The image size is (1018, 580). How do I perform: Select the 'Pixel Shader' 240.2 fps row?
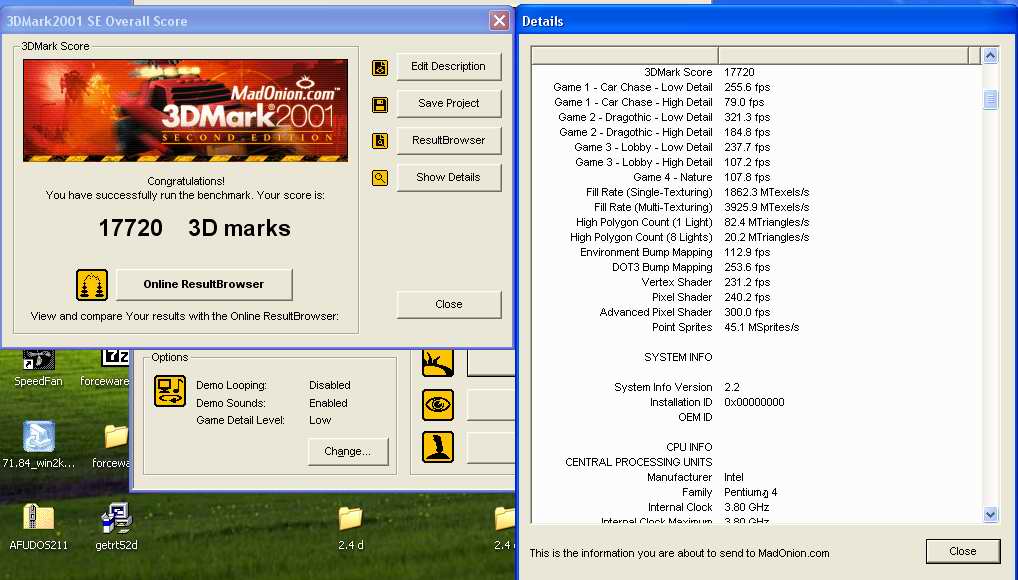click(756, 297)
